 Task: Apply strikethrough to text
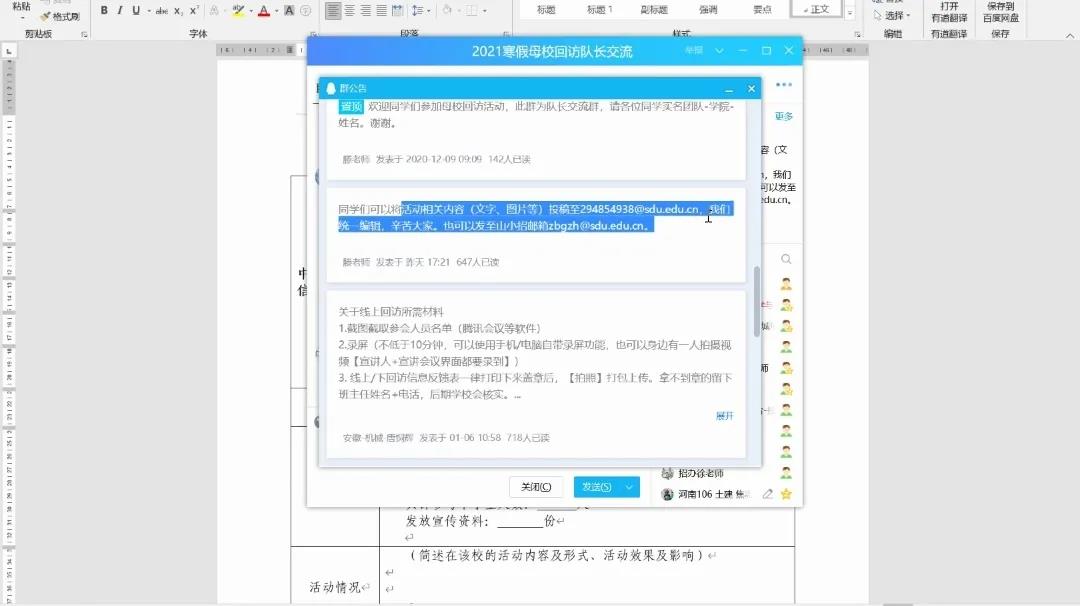point(162,11)
